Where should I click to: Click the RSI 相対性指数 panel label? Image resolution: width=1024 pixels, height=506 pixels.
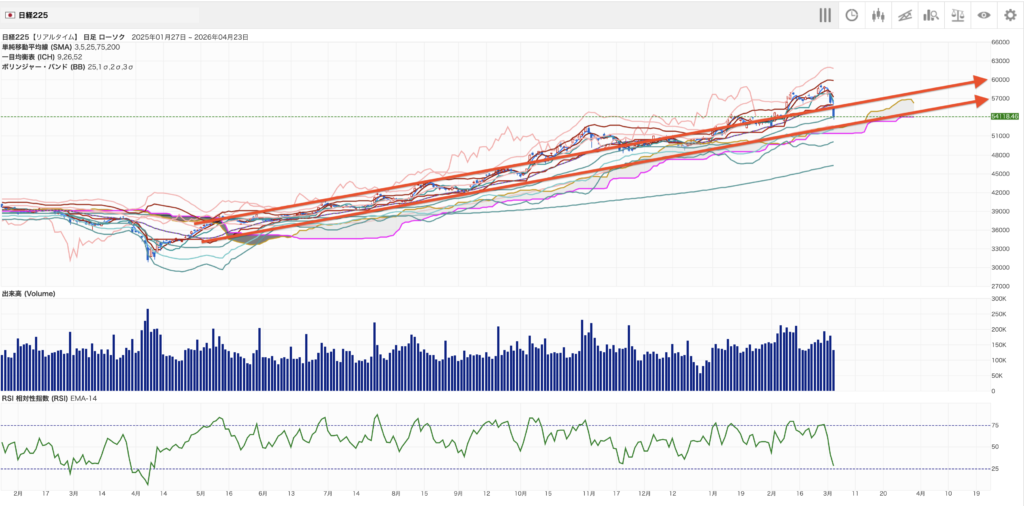pyautogui.click(x=40, y=399)
